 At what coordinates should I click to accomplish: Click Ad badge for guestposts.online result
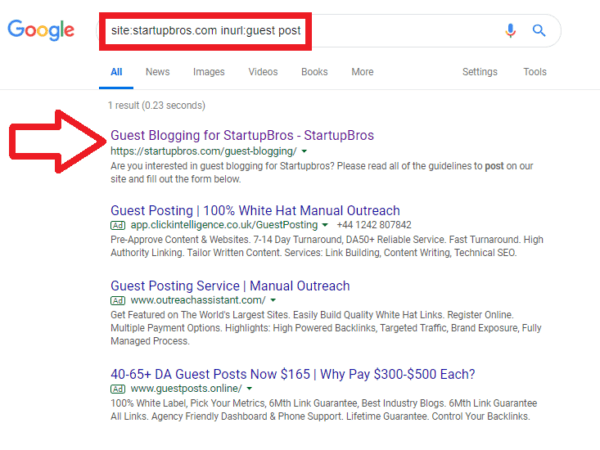click(118, 389)
